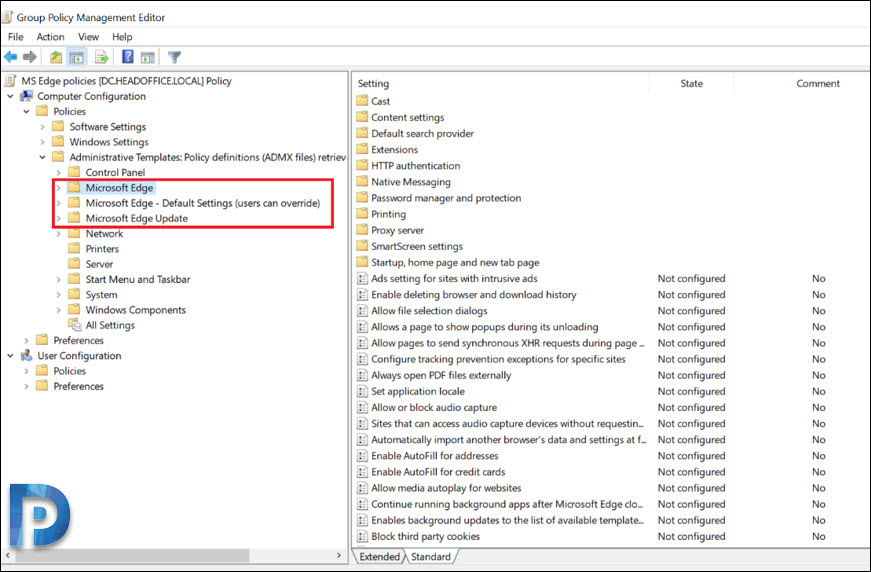
Task: Select 'Always open PDF files externally' setting
Action: coord(441,375)
